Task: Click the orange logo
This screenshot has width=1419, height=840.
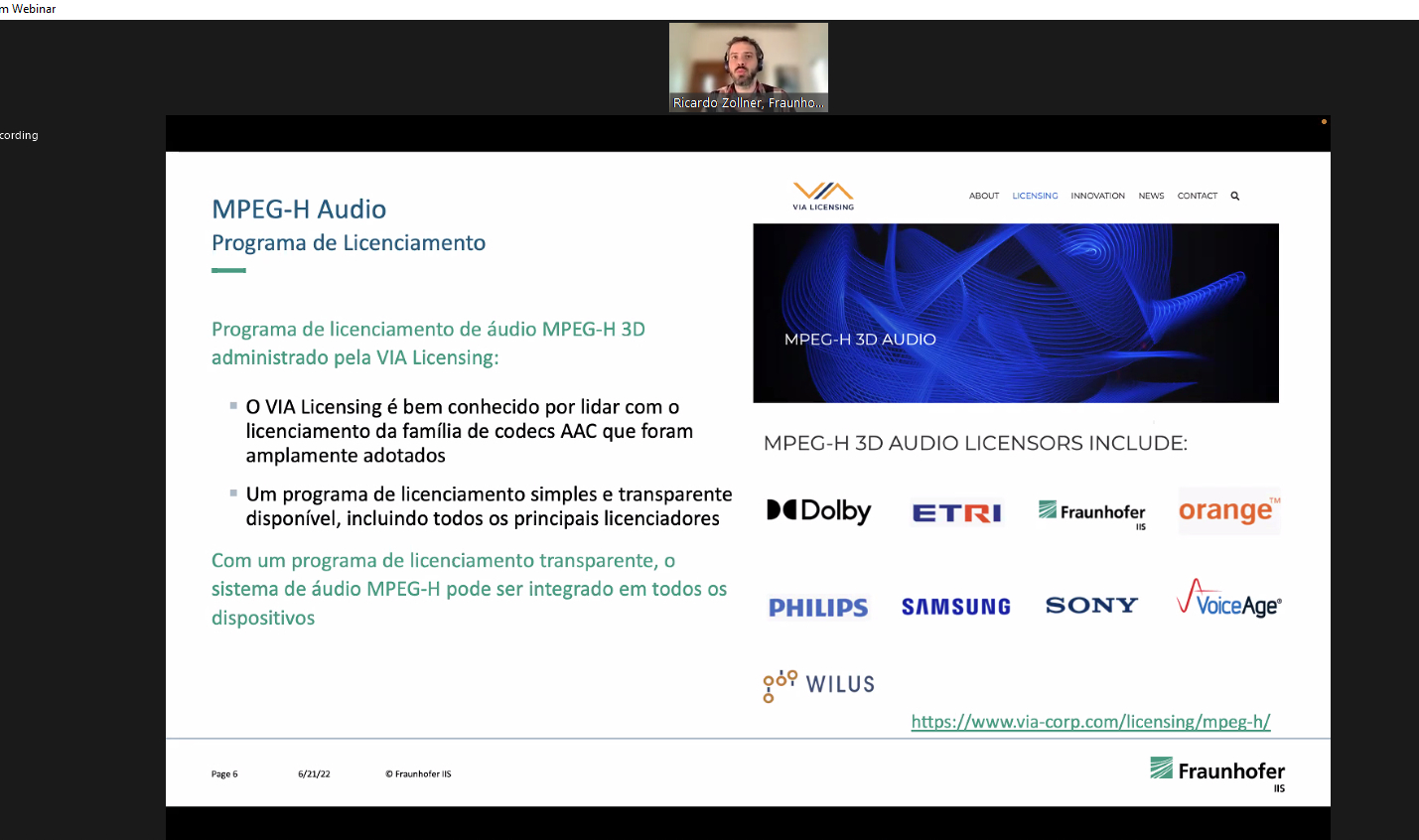Action: [x=1229, y=510]
